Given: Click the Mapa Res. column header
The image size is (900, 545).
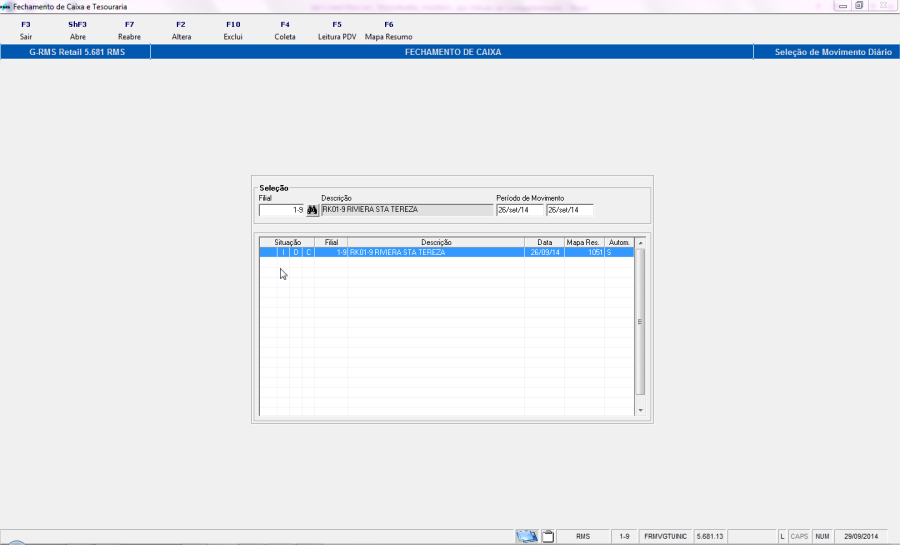Looking at the screenshot, I should coord(584,243).
